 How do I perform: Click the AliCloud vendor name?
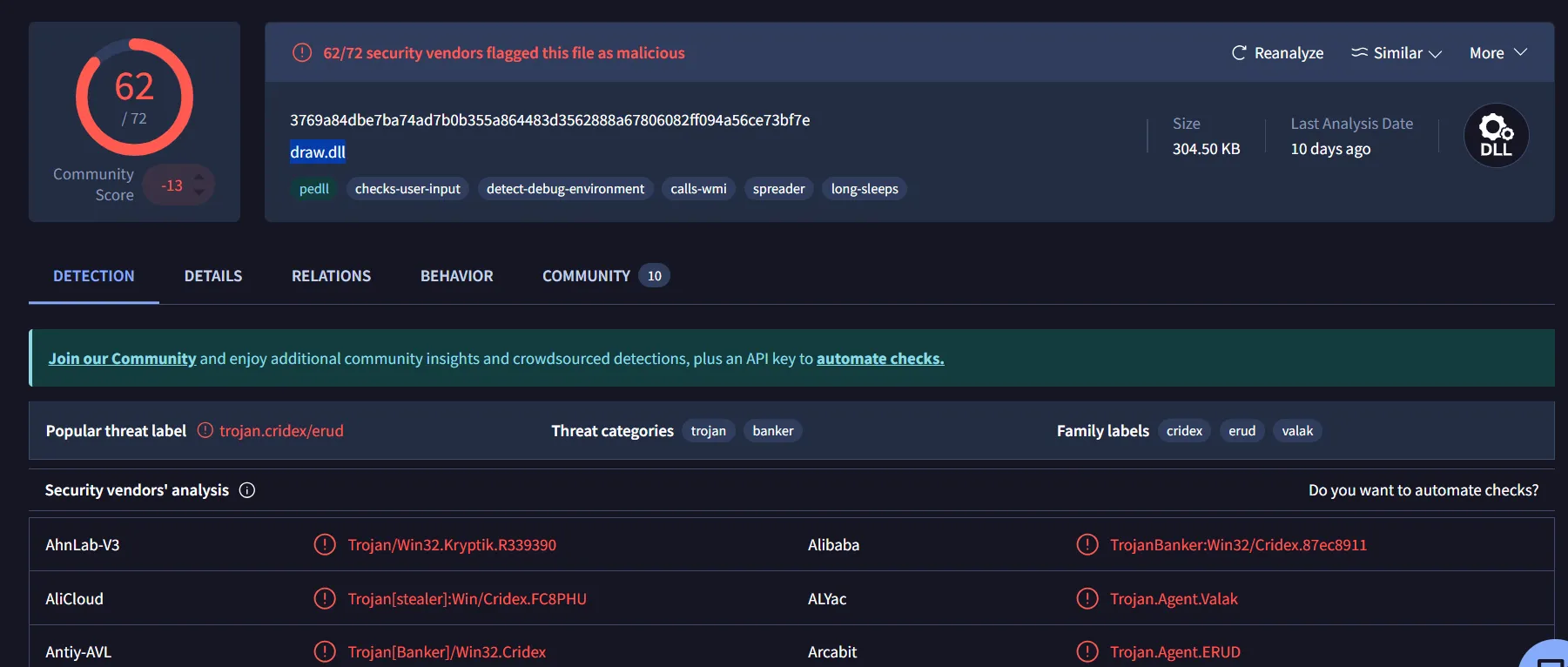click(x=74, y=599)
